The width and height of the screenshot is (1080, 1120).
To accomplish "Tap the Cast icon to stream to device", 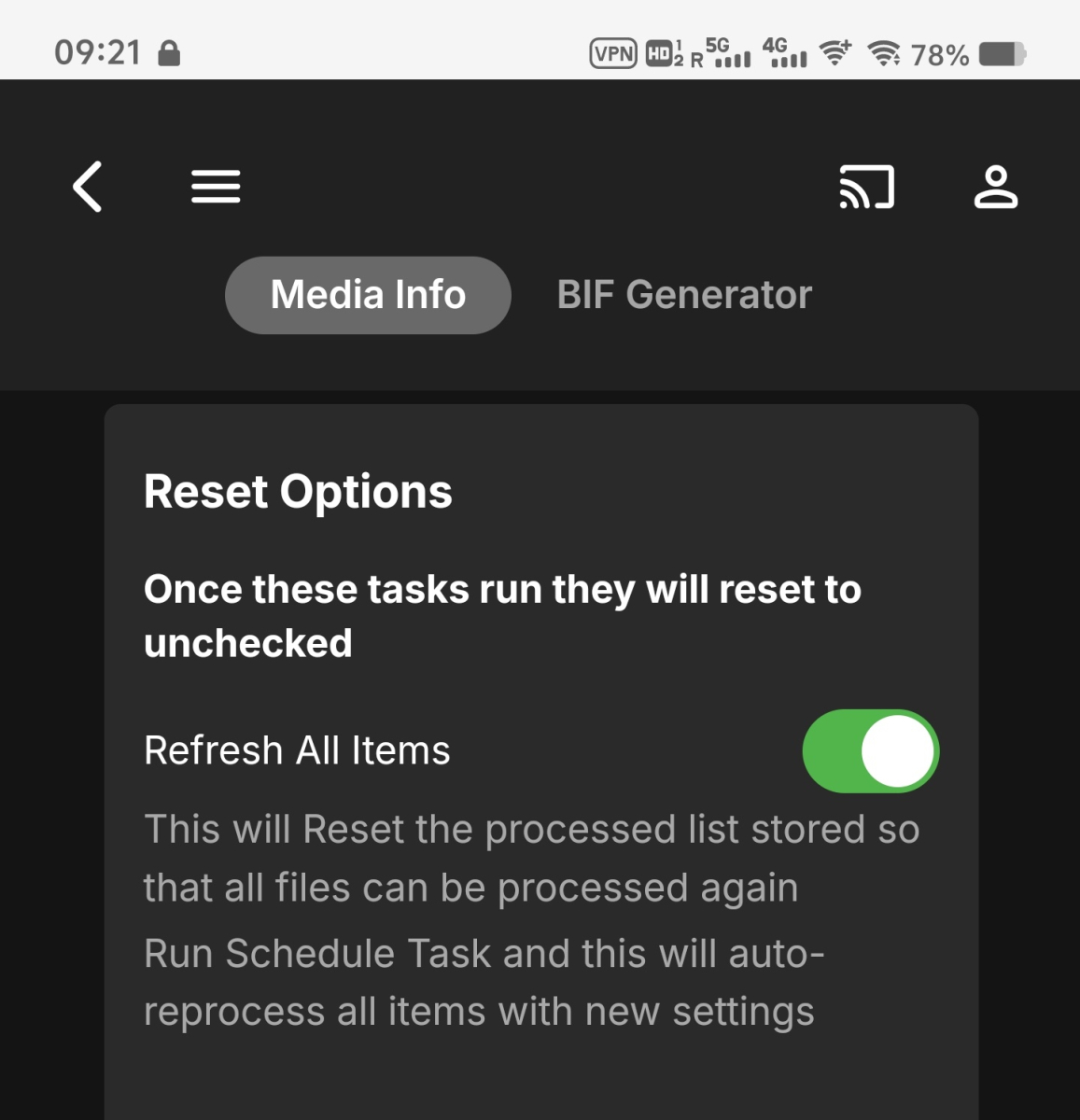I will click(x=866, y=187).
